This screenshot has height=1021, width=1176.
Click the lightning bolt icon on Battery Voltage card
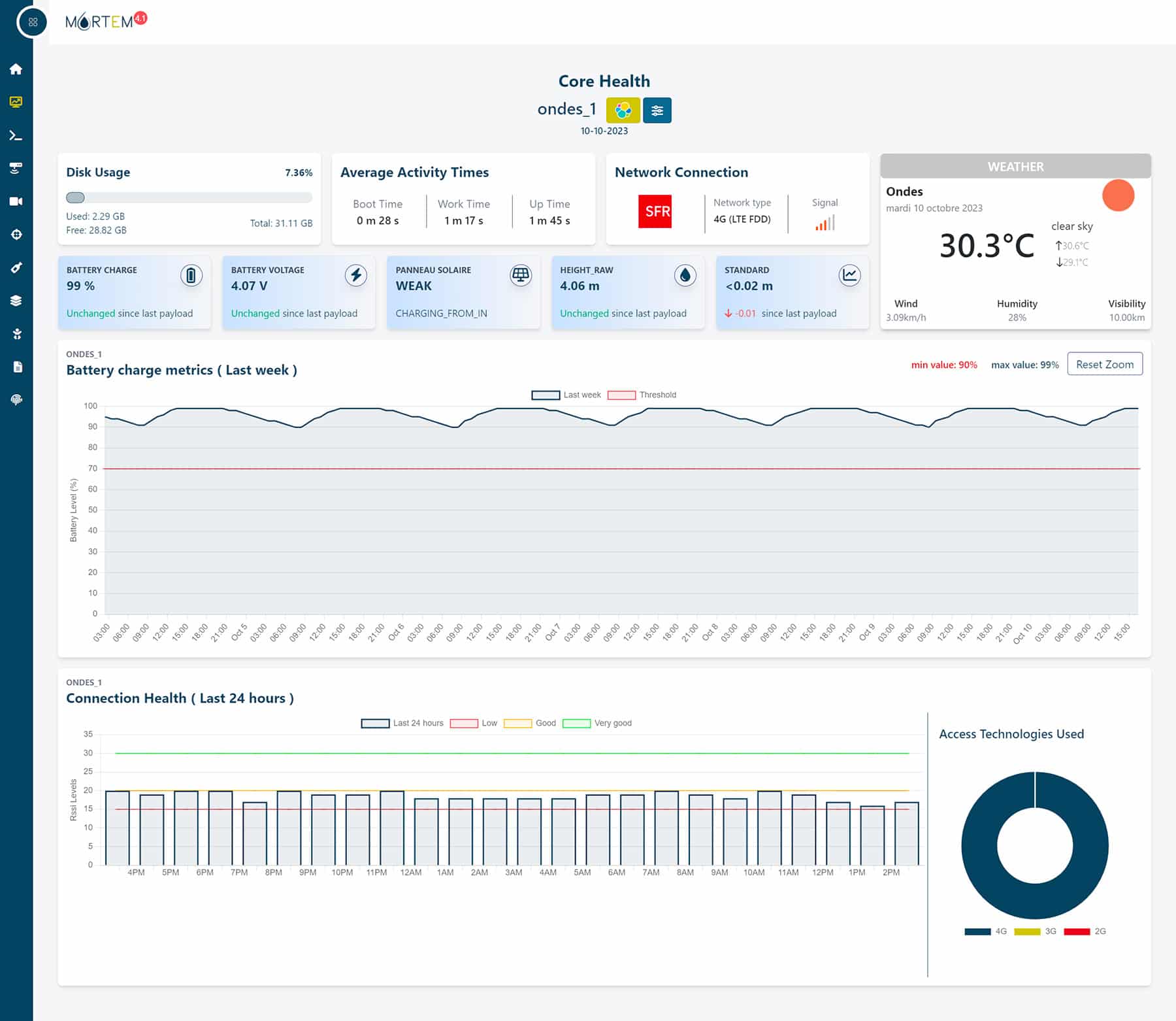356,276
